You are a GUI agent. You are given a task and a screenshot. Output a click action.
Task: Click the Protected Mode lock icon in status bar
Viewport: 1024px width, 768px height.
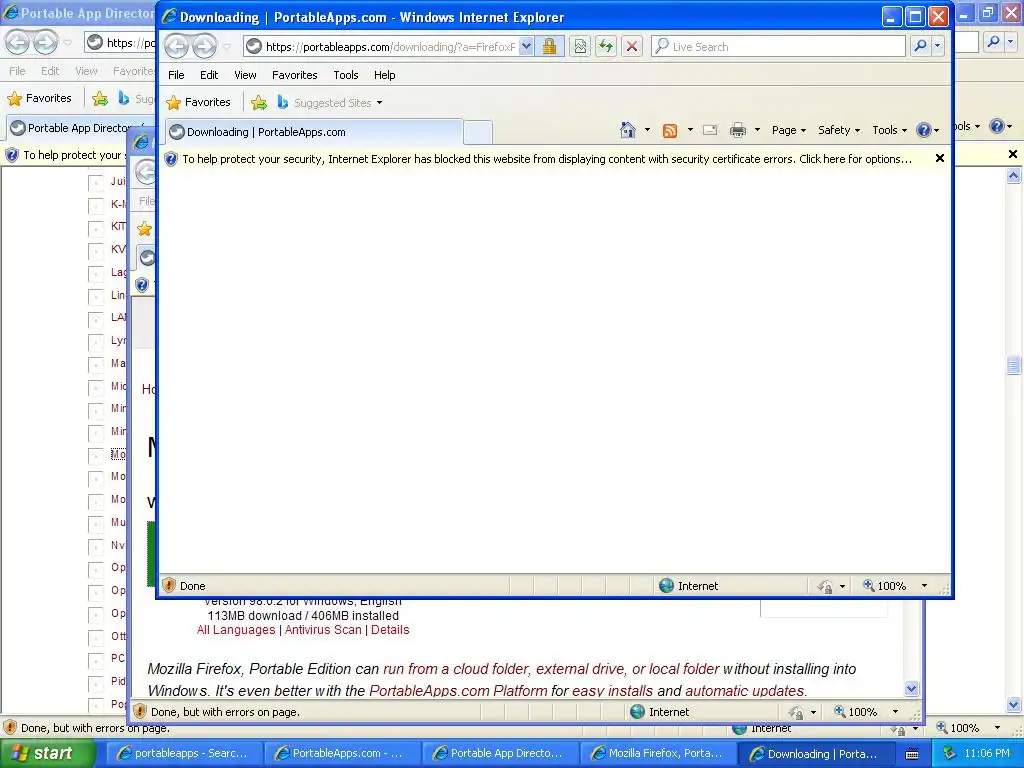(x=825, y=586)
